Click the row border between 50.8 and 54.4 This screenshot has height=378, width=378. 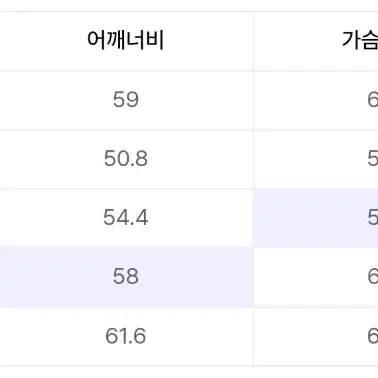[189, 189]
